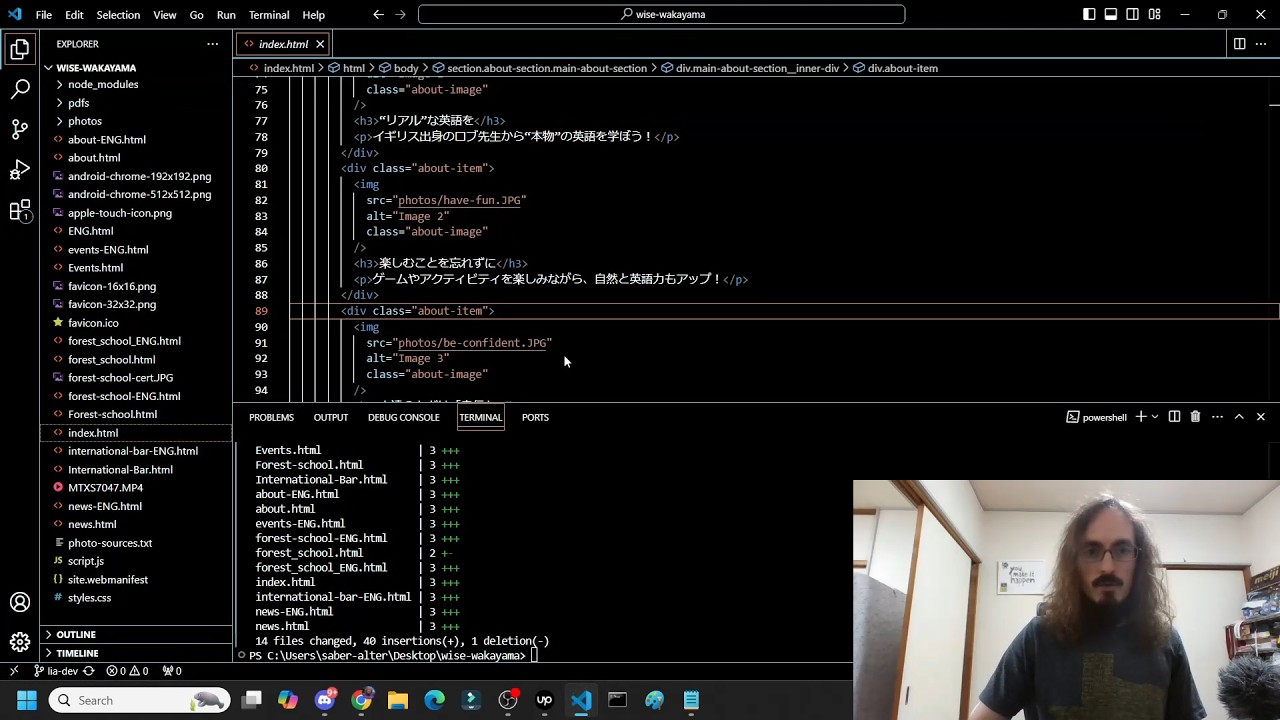Open the Windows Start menu
This screenshot has height=720, width=1280.
26,700
